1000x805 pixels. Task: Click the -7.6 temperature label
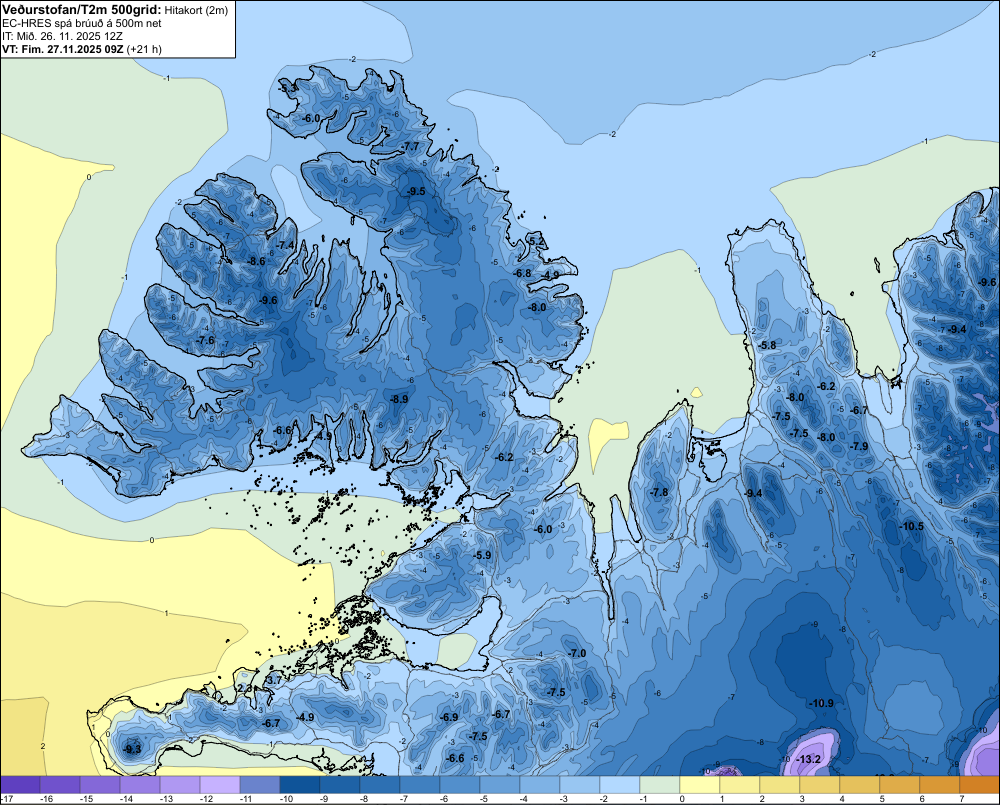205,340
